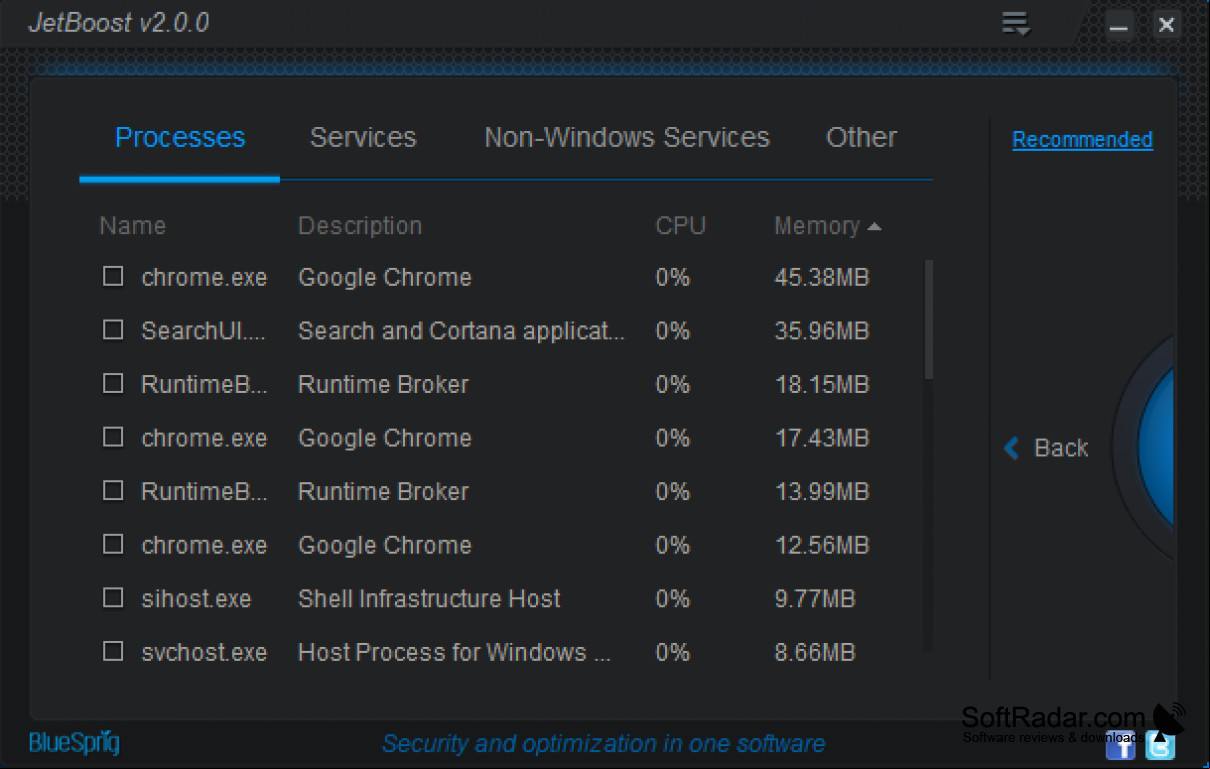Switch to the Processes tab
This screenshot has height=769, width=1210.
click(x=180, y=138)
